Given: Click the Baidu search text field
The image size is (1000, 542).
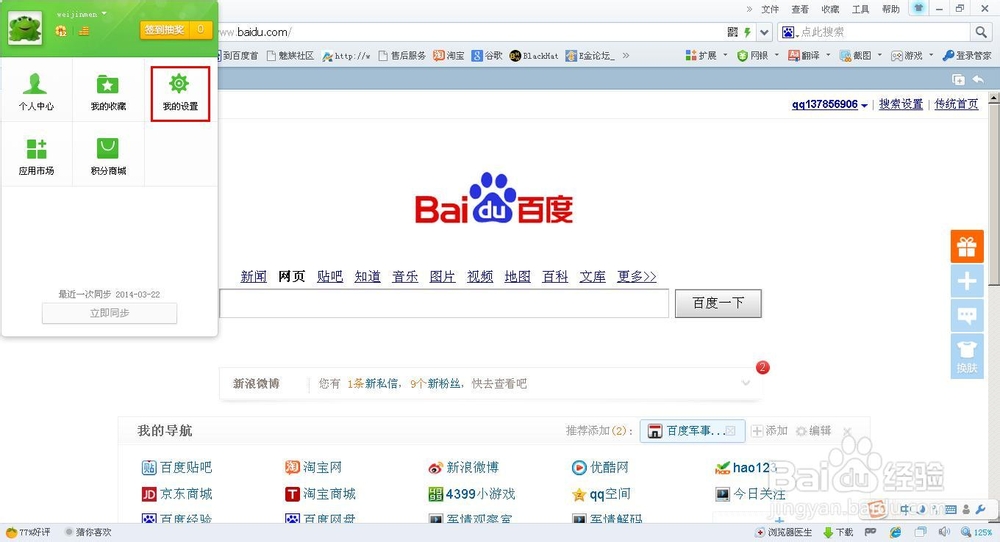Looking at the screenshot, I should pyautogui.click(x=444, y=304).
